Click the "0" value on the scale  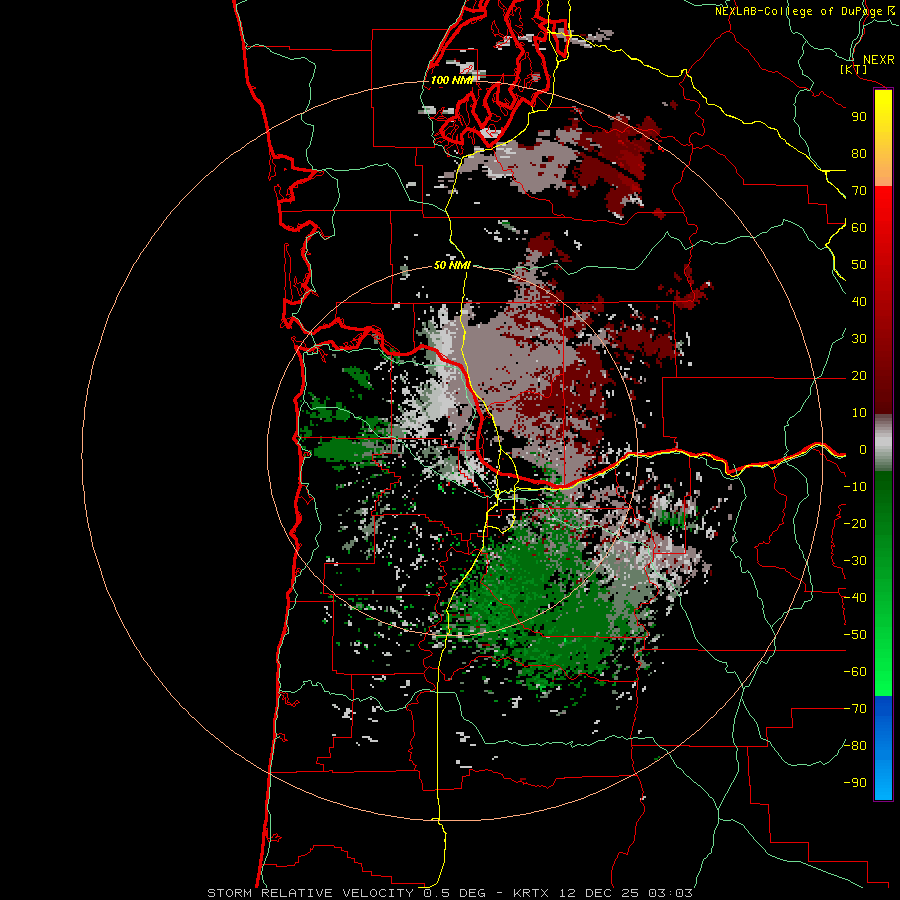pos(863,449)
